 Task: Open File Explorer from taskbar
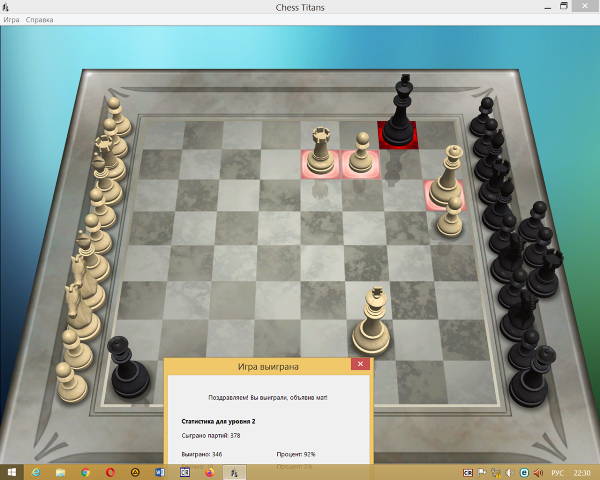click(60, 472)
